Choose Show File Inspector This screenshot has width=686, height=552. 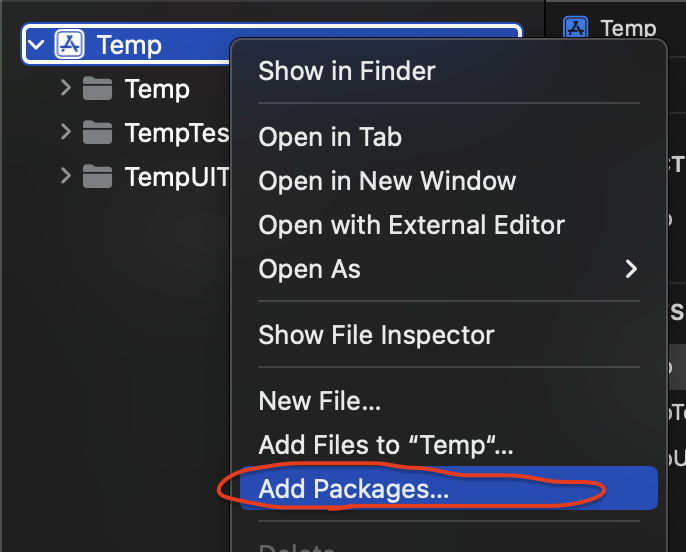(376, 335)
